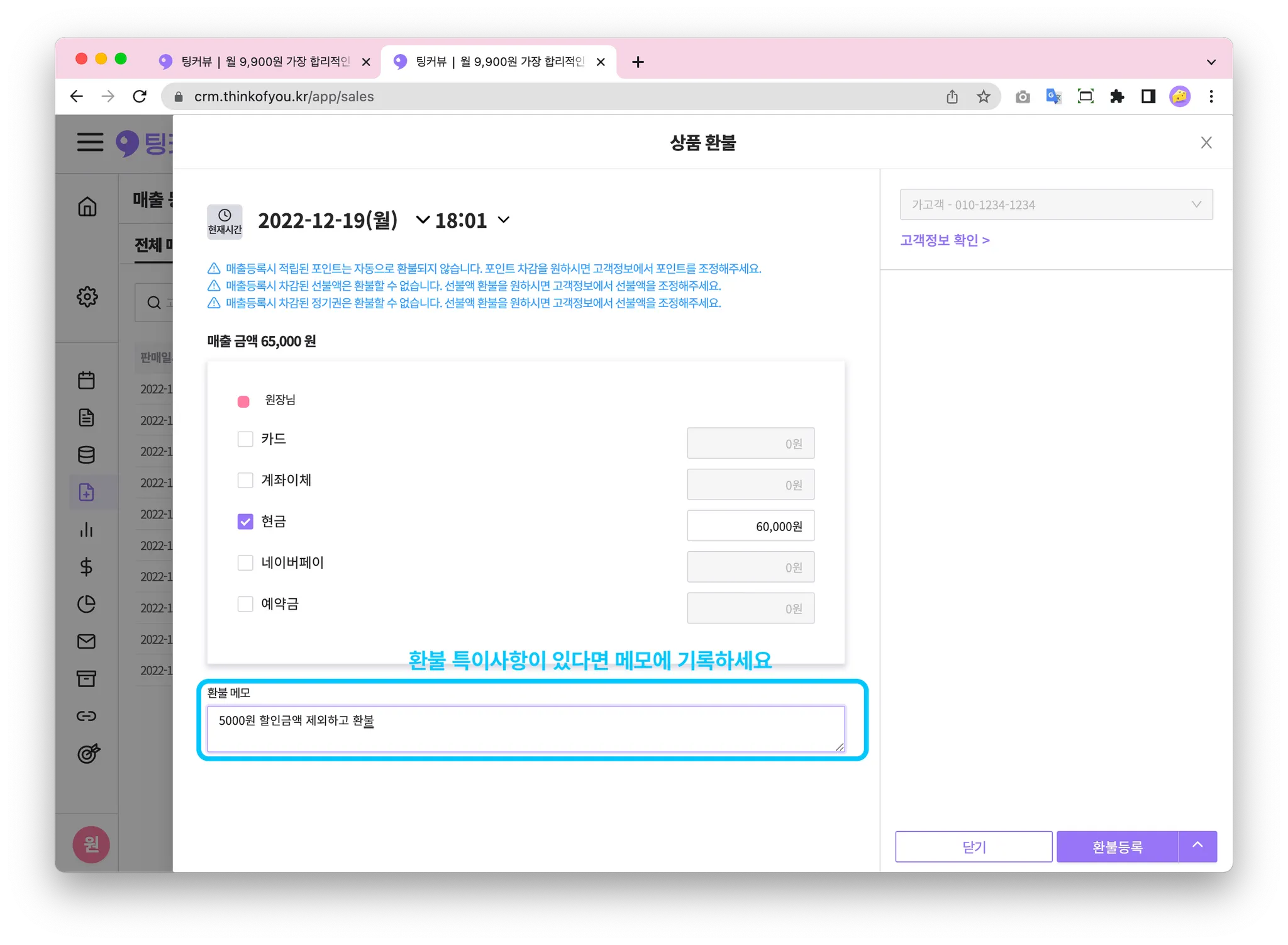Expand the 환불등록 split arrow
The height and width of the screenshot is (945, 1288).
point(1197,846)
